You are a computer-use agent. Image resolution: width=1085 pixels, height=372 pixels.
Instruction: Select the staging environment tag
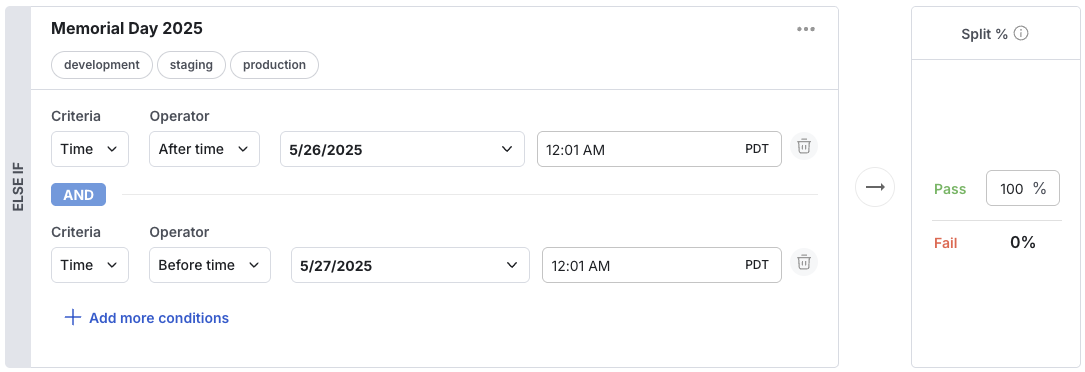(x=191, y=65)
